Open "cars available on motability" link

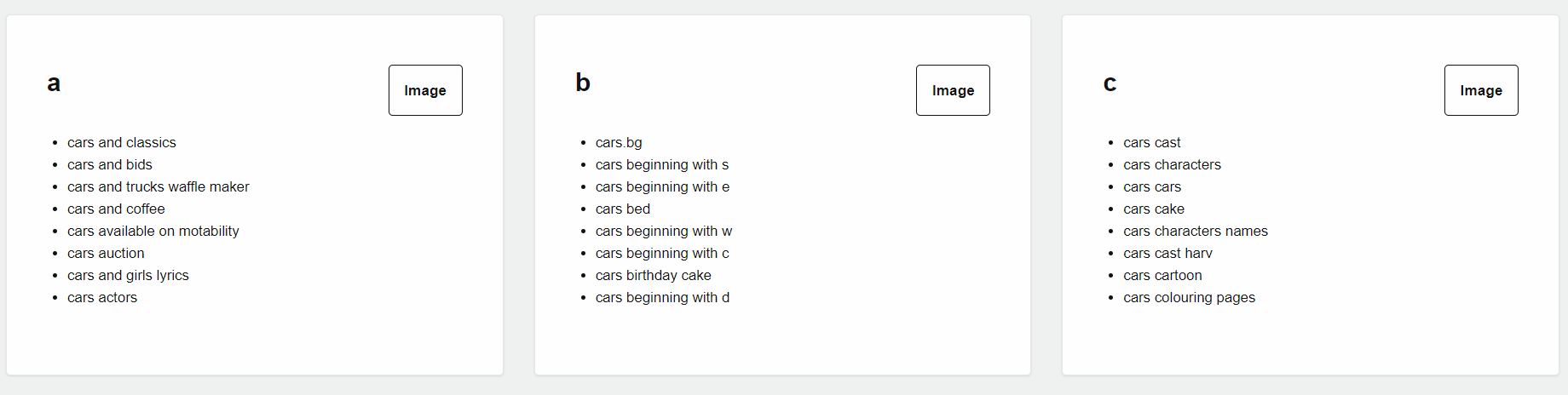click(x=153, y=232)
